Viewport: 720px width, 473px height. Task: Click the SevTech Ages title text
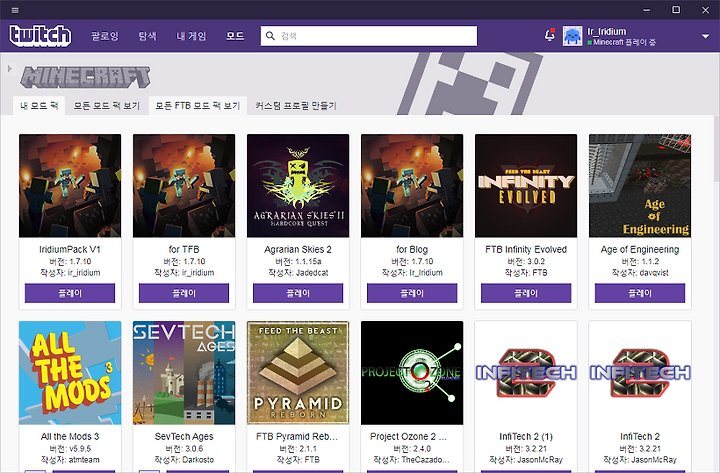184,436
